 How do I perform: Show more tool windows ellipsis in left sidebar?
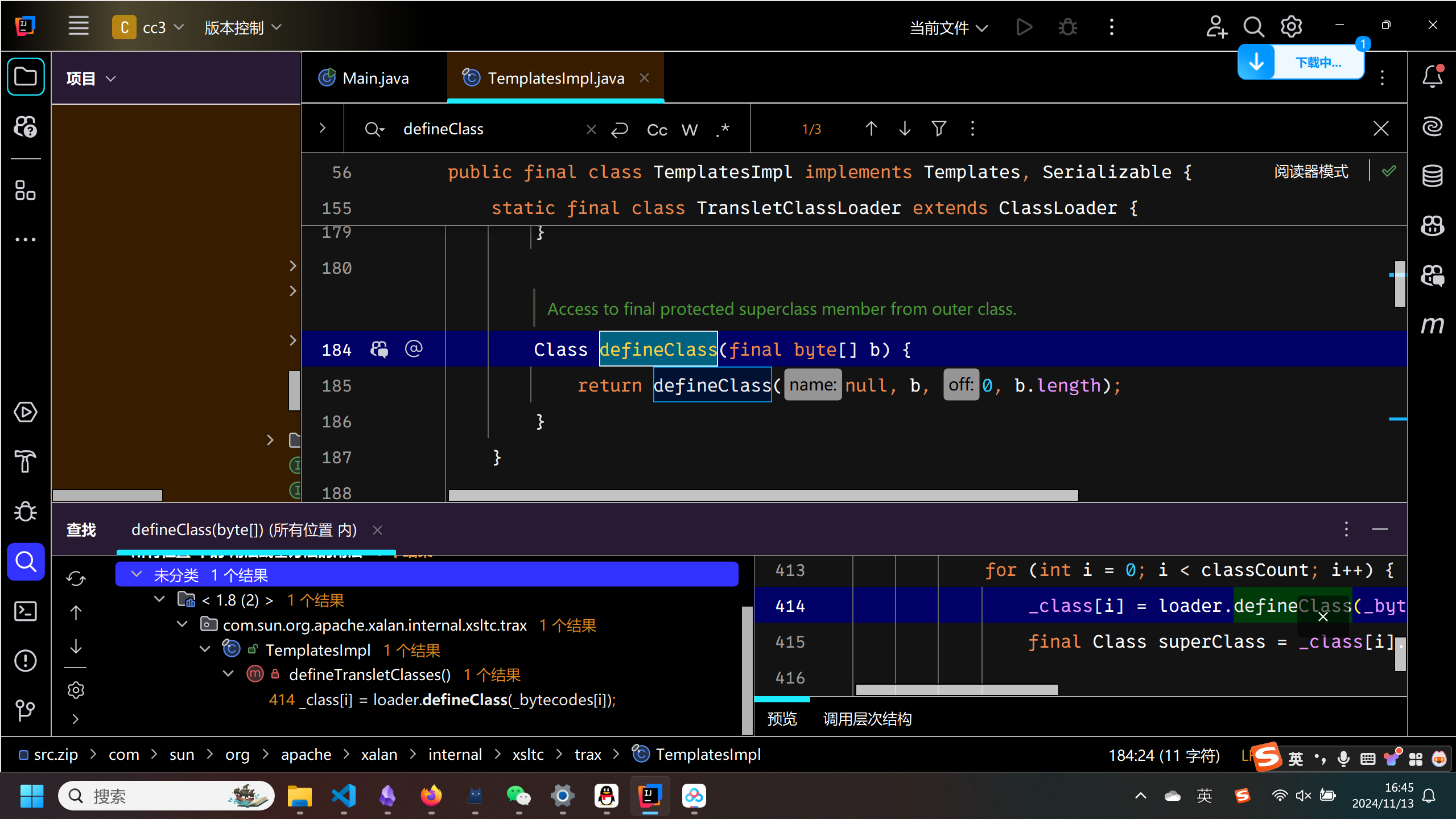tap(26, 240)
